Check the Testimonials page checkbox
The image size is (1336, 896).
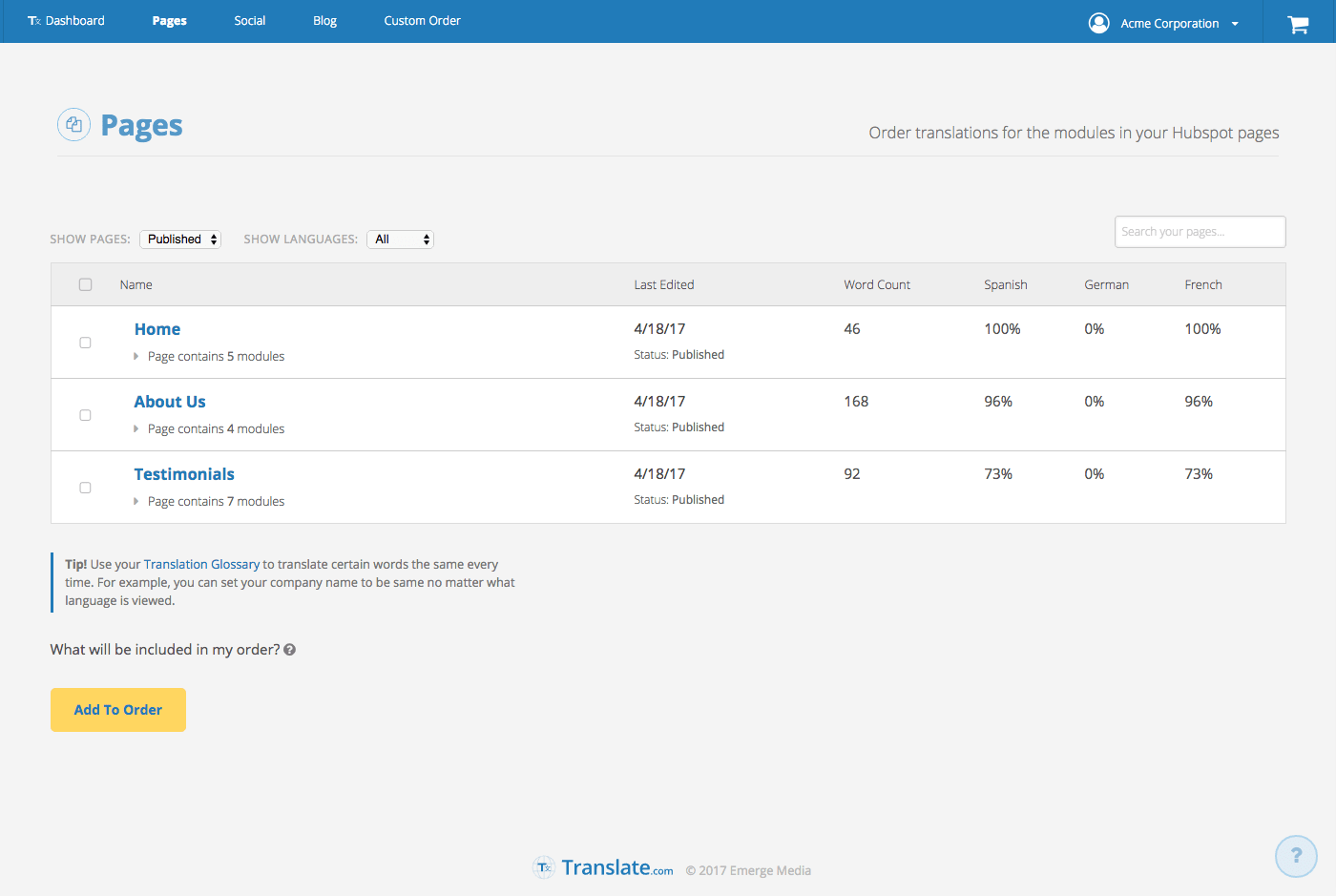click(x=85, y=488)
